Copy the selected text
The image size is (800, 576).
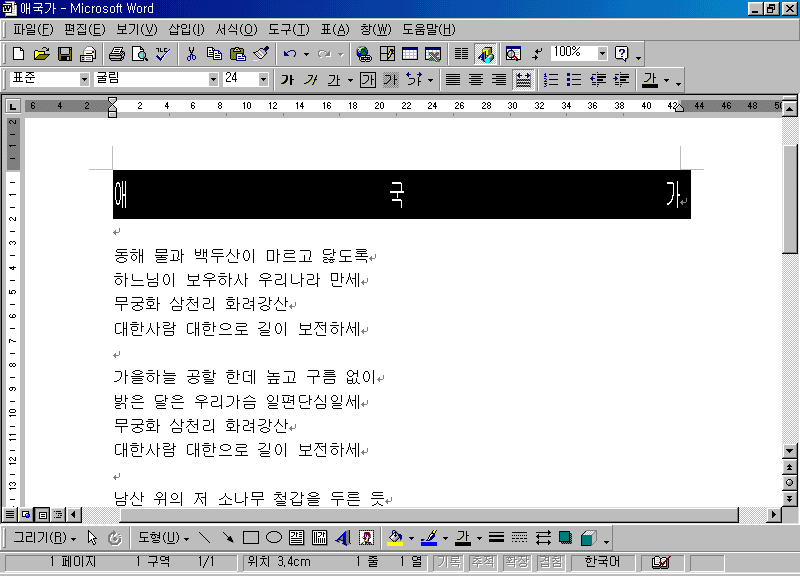point(214,54)
